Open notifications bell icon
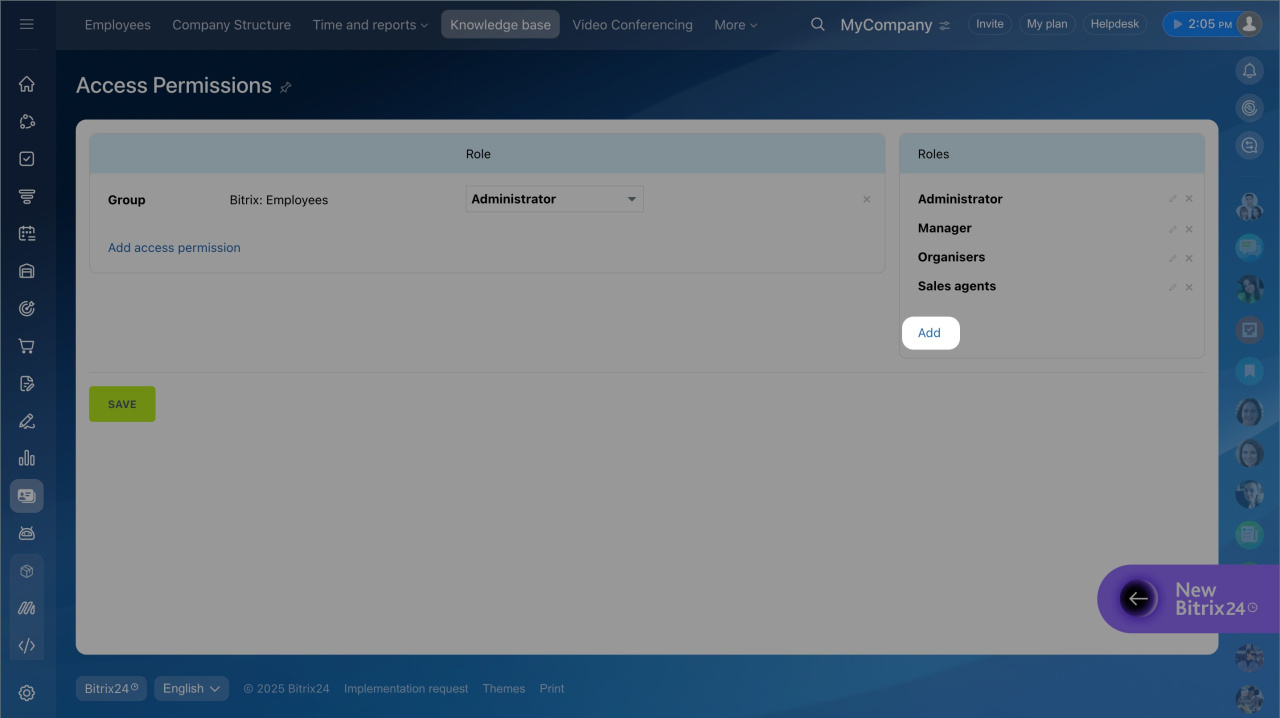The width and height of the screenshot is (1280, 718). tap(1249, 70)
